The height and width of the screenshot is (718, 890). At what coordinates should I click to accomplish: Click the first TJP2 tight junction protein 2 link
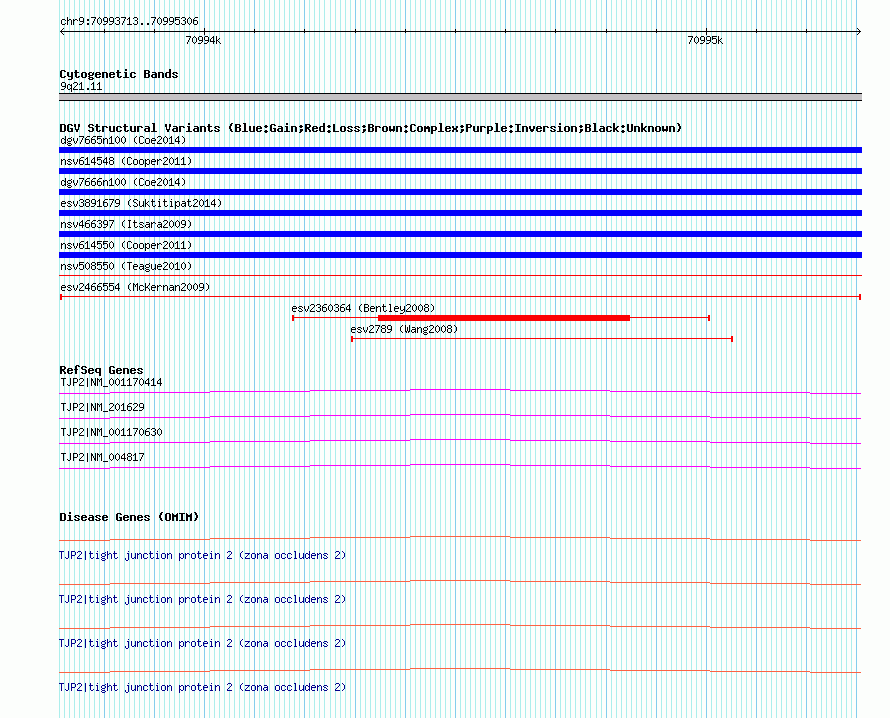(x=203, y=556)
